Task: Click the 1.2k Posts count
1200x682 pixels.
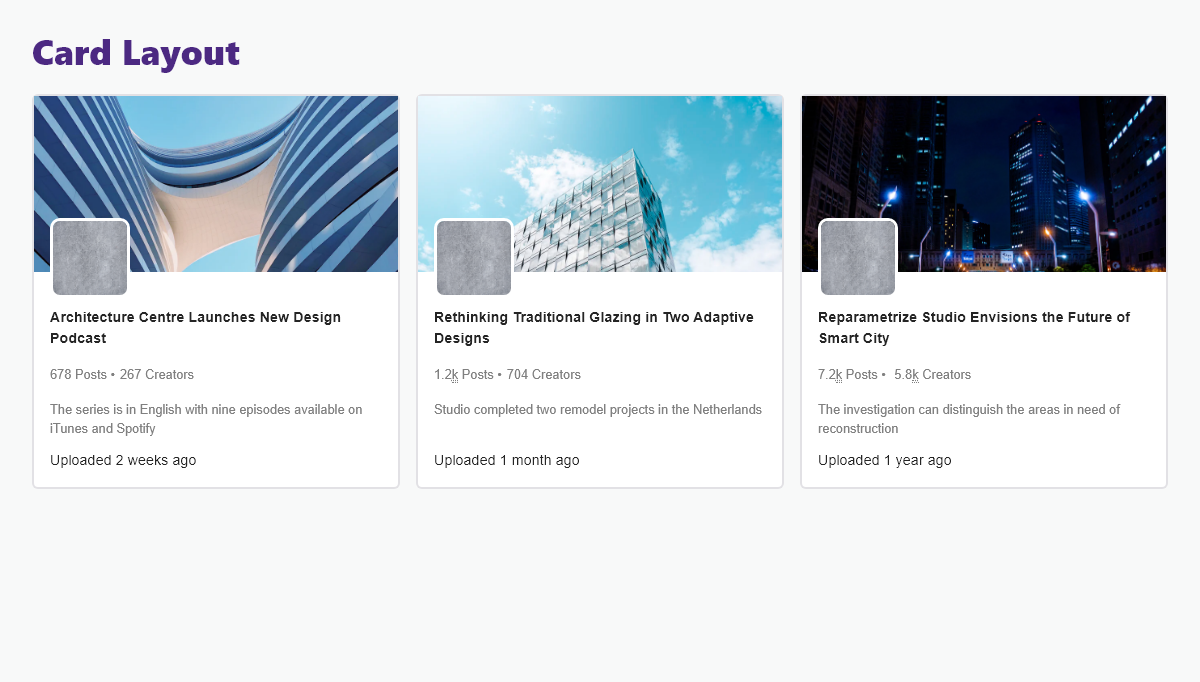Action: (x=464, y=375)
